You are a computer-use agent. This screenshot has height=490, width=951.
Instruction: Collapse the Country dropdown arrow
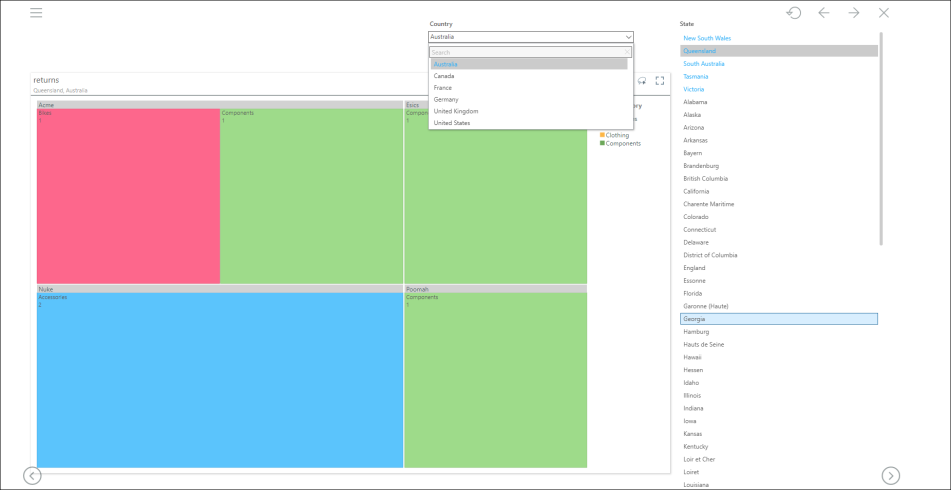[627, 37]
